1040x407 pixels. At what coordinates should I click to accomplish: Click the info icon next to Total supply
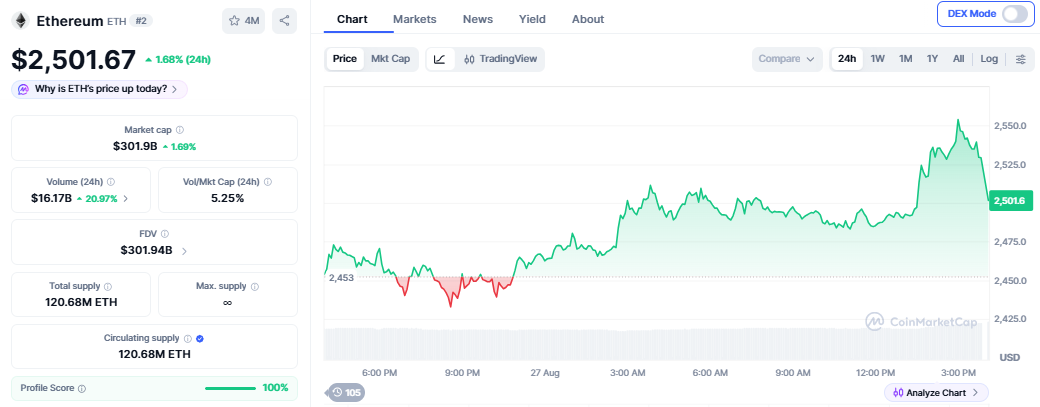point(108,286)
